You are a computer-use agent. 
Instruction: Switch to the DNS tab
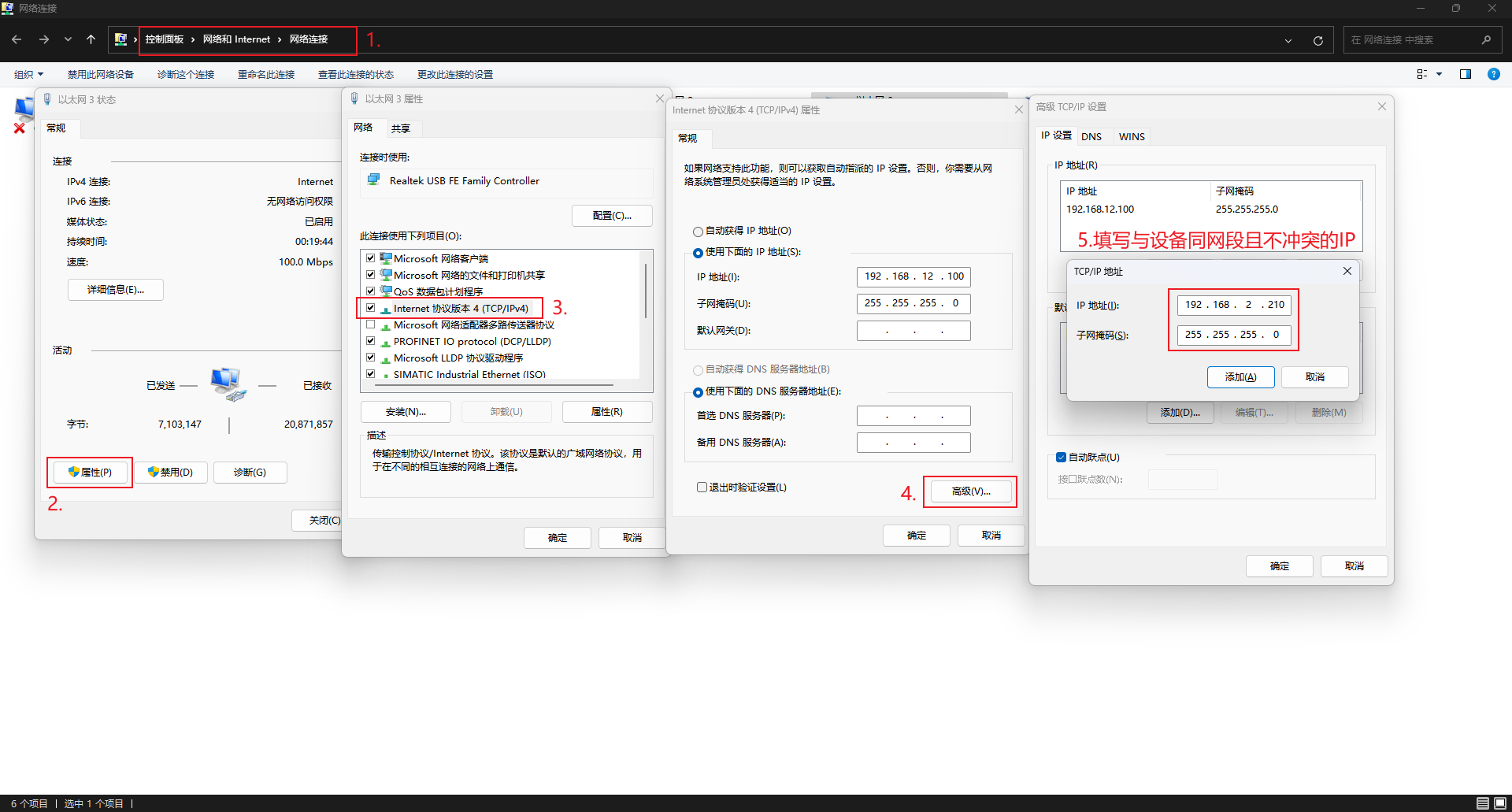click(x=1091, y=136)
